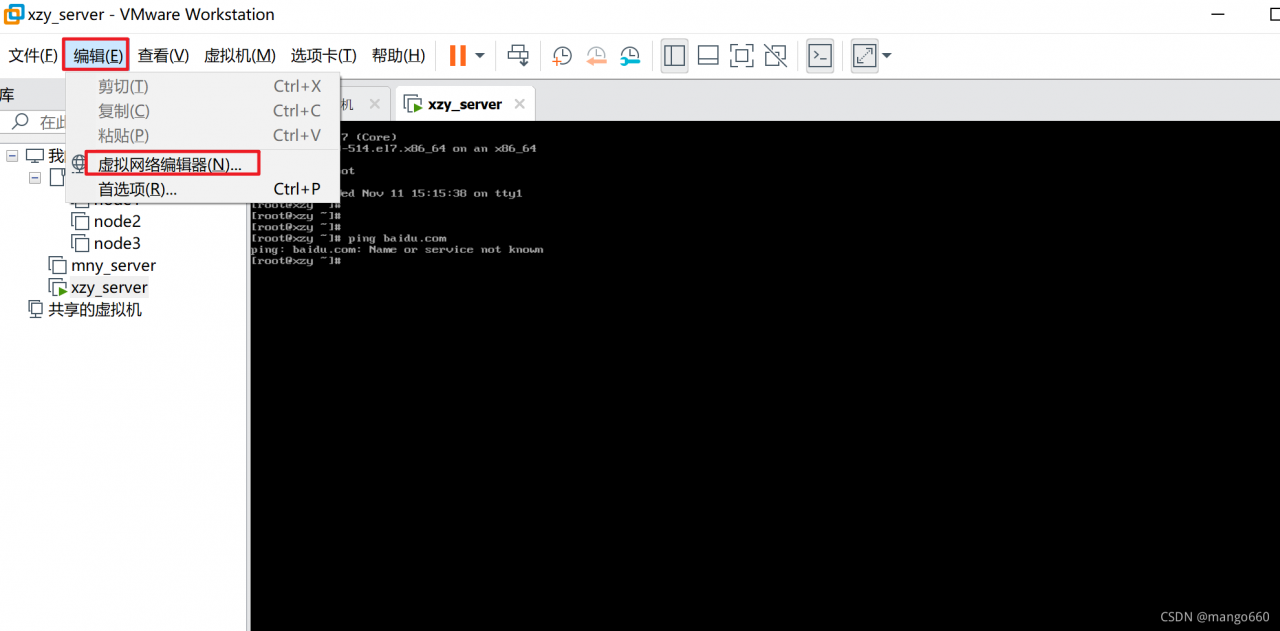Collapse the second-level folder tree node

click(35, 177)
